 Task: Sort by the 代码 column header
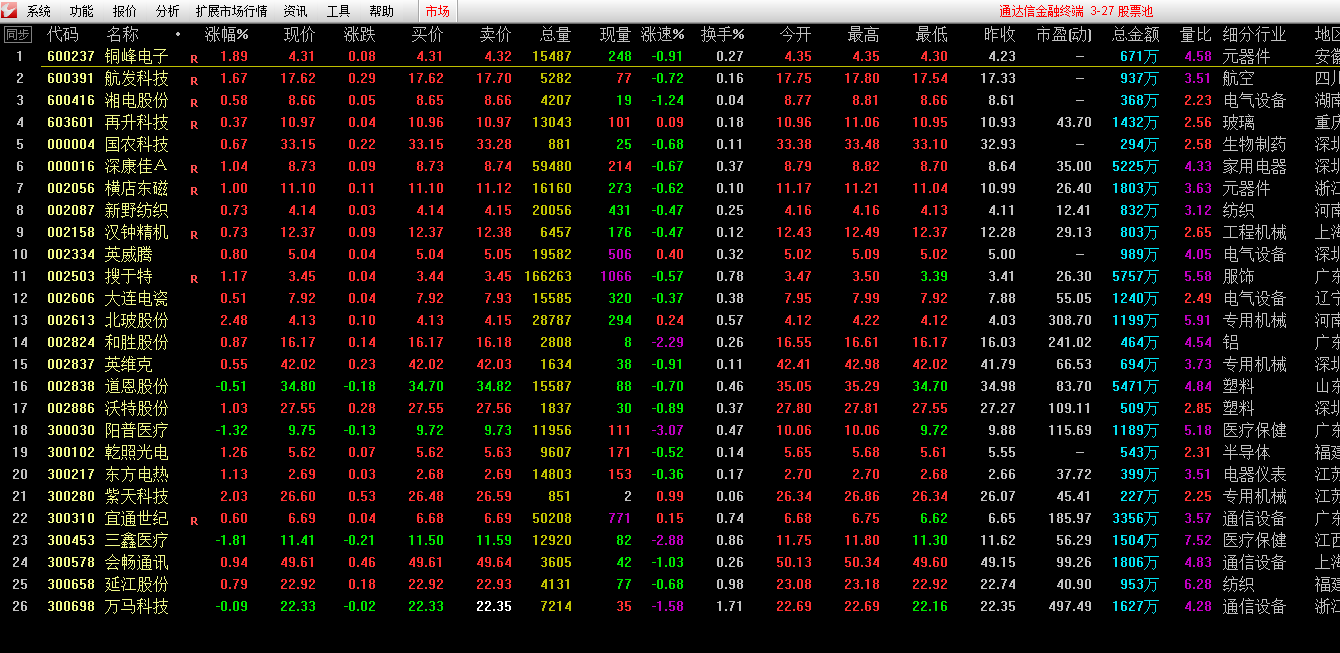(63, 34)
